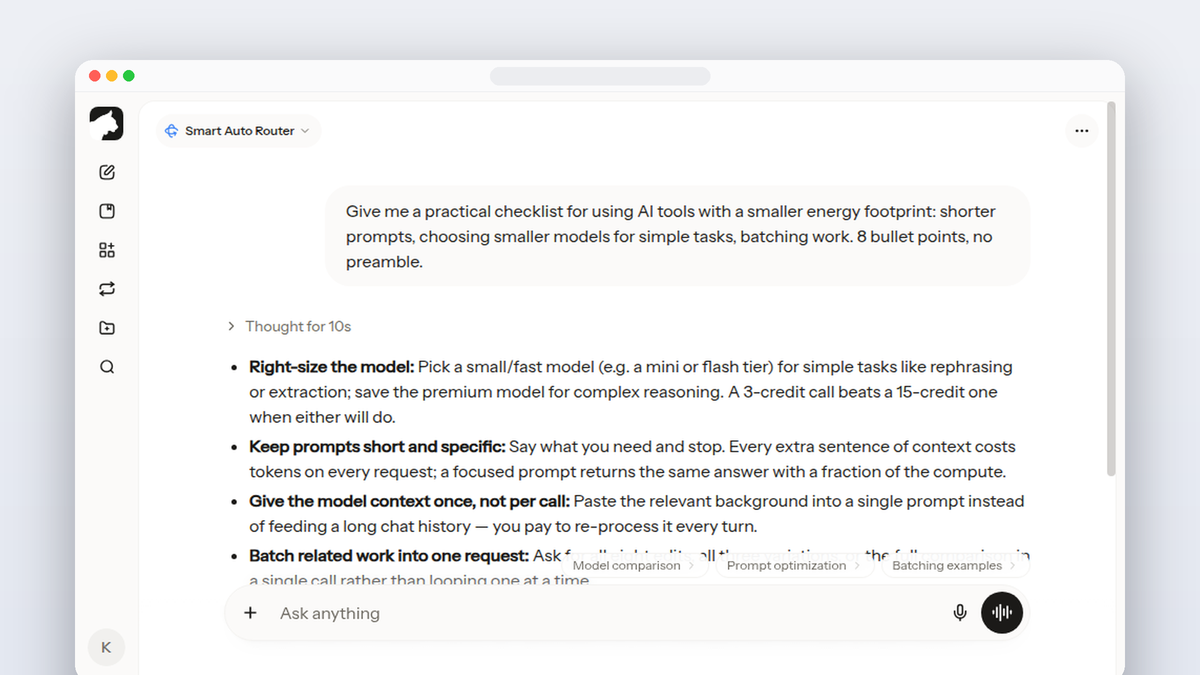This screenshot has width=1200, height=675.
Task: Open the apps grid-plus icon in the sidebar
Action: (x=107, y=250)
